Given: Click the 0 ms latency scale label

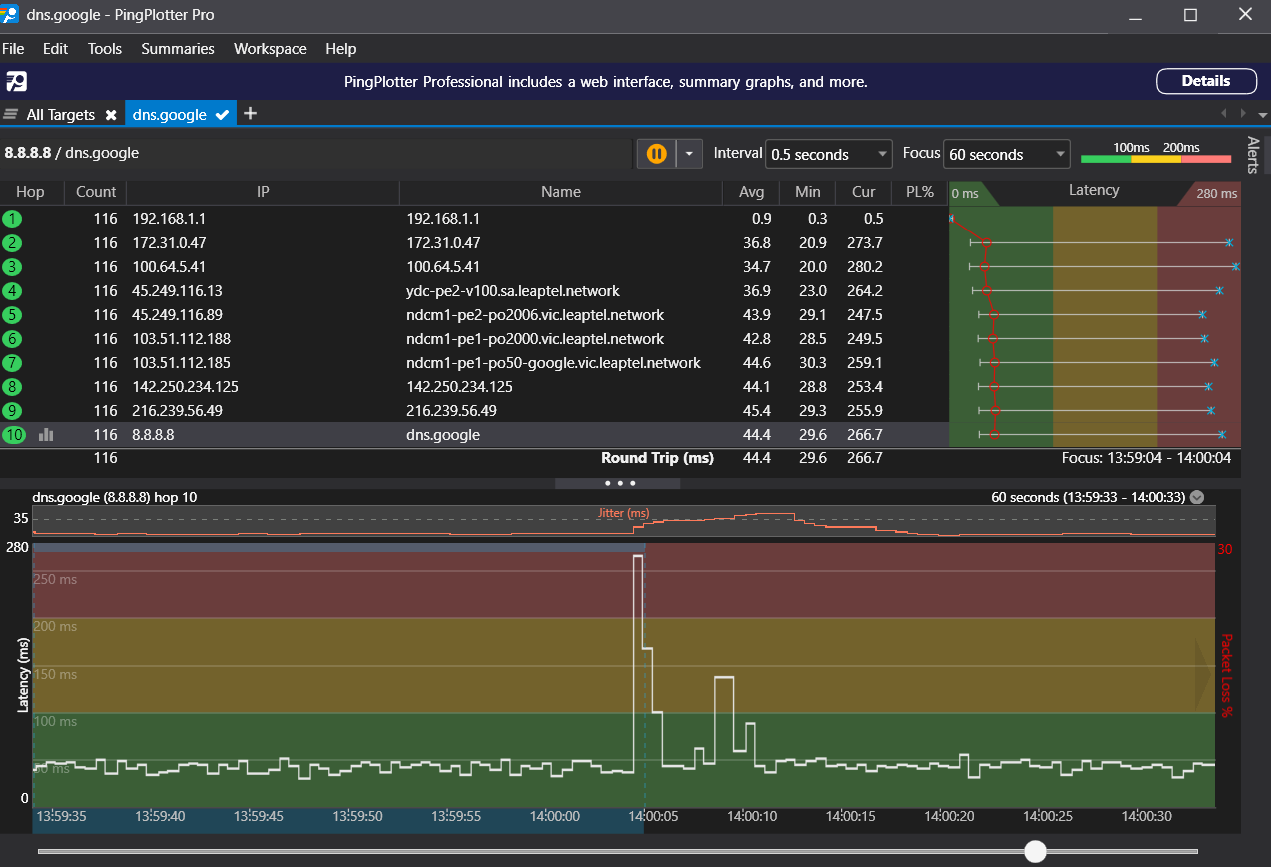Looking at the screenshot, I should coord(965,193).
